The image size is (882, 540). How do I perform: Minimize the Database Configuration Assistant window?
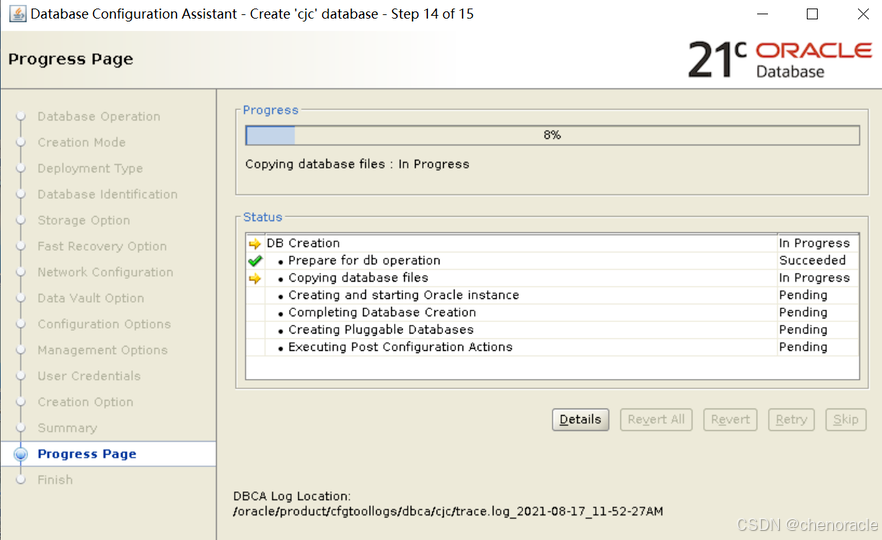(x=763, y=14)
